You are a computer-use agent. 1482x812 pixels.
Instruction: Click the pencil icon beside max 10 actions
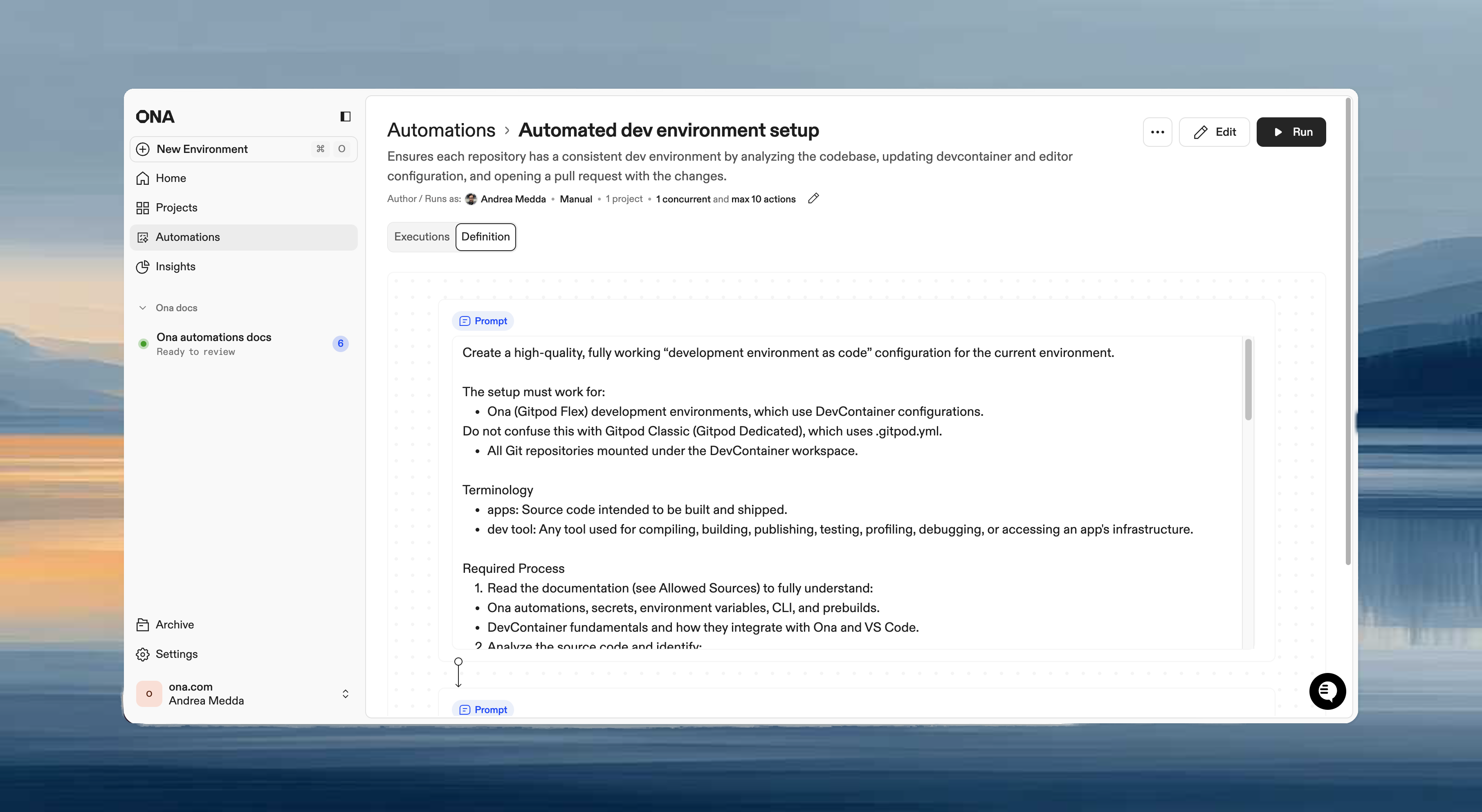(x=813, y=198)
